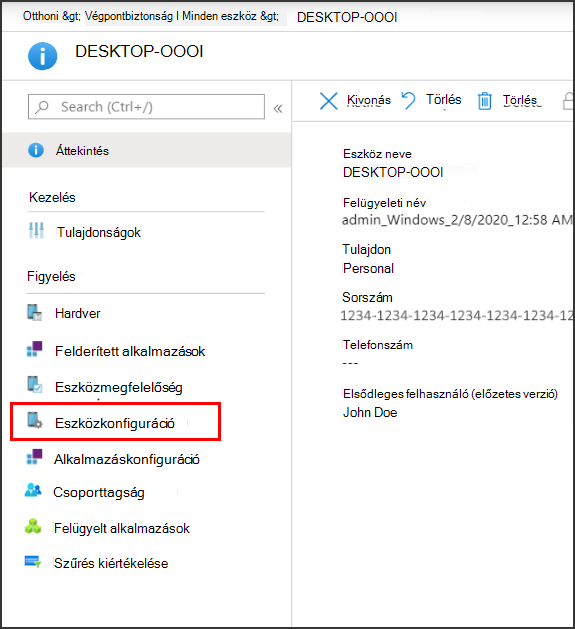Click the Otthoni breadcrumb link
The image size is (575, 629).
pos(41,16)
